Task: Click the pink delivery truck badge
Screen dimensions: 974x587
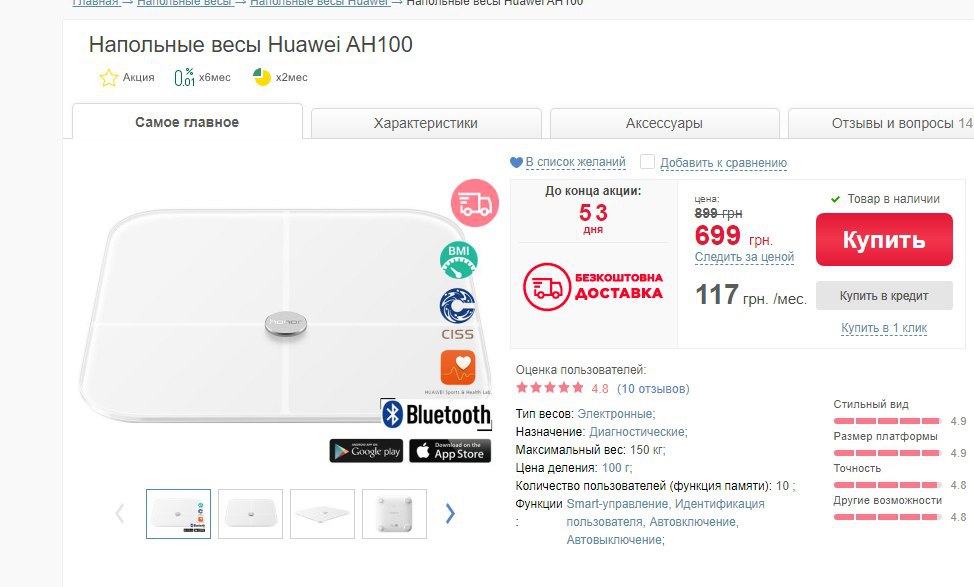Action: [x=475, y=203]
